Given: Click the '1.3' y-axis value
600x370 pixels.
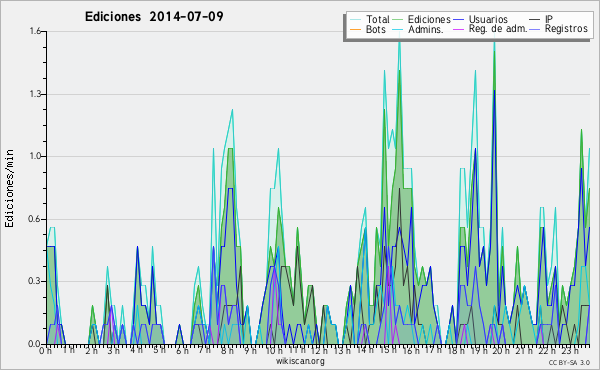Looking at the screenshot, I should click(x=35, y=94).
